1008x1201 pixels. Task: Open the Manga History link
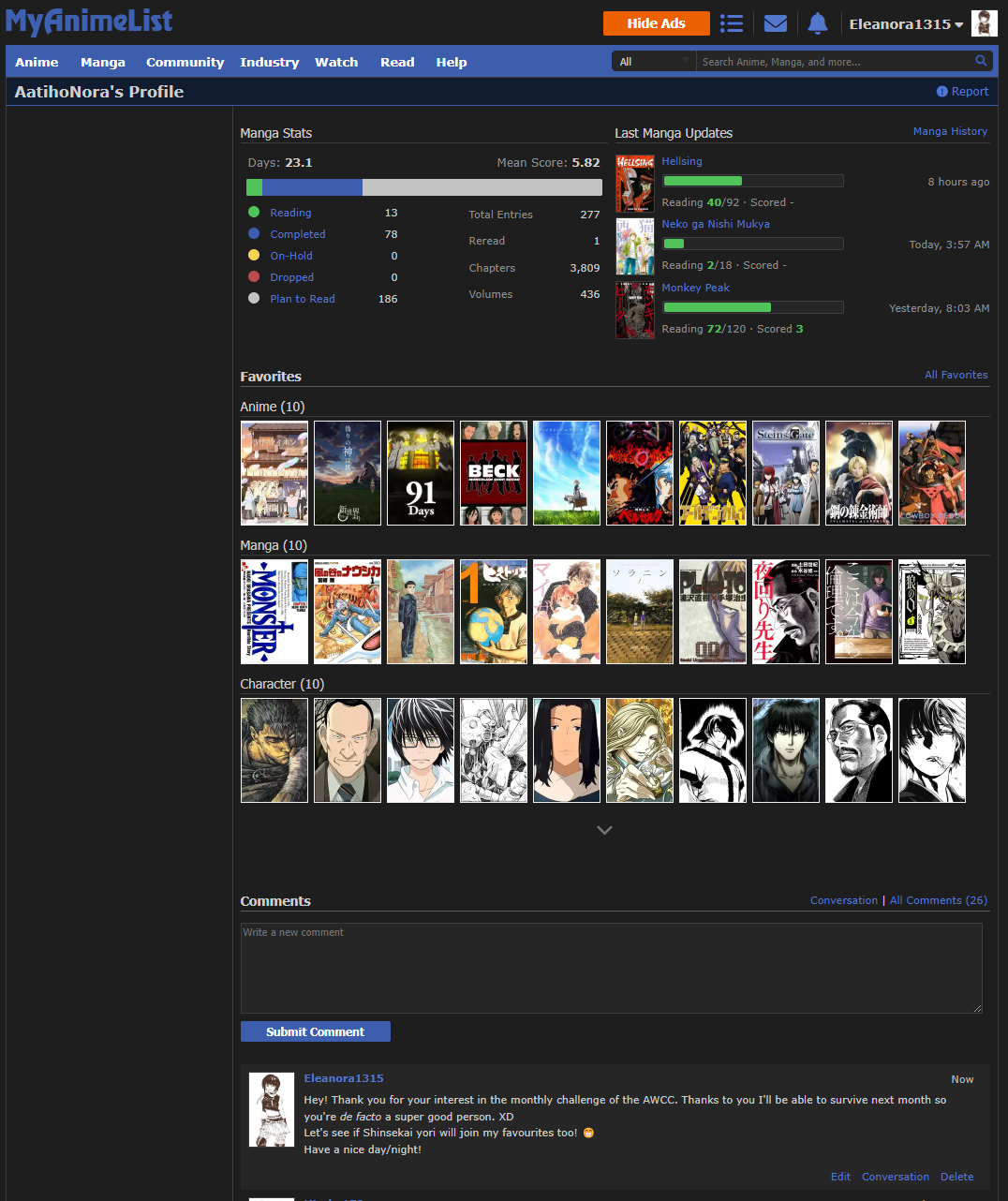(950, 132)
